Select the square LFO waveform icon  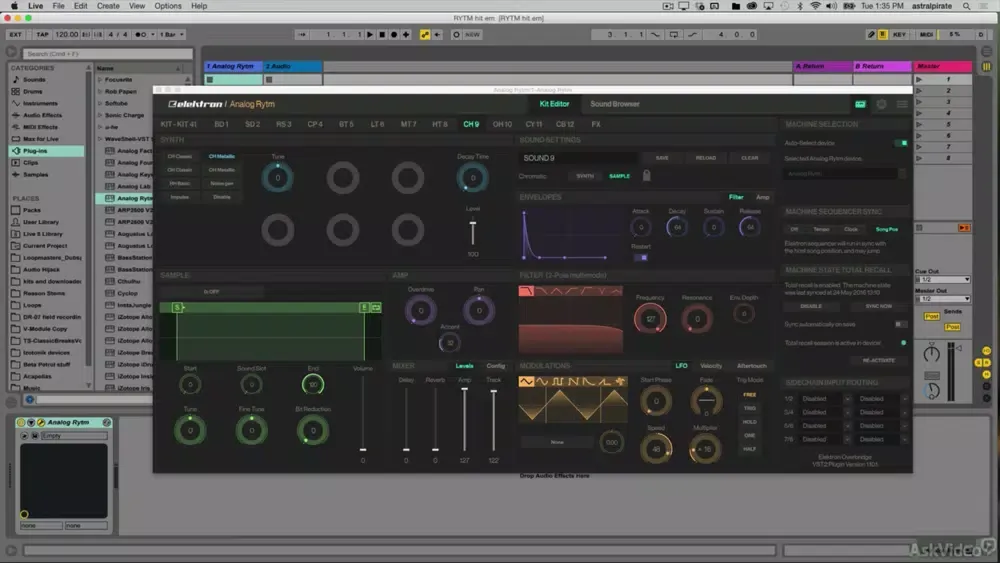[558, 381]
